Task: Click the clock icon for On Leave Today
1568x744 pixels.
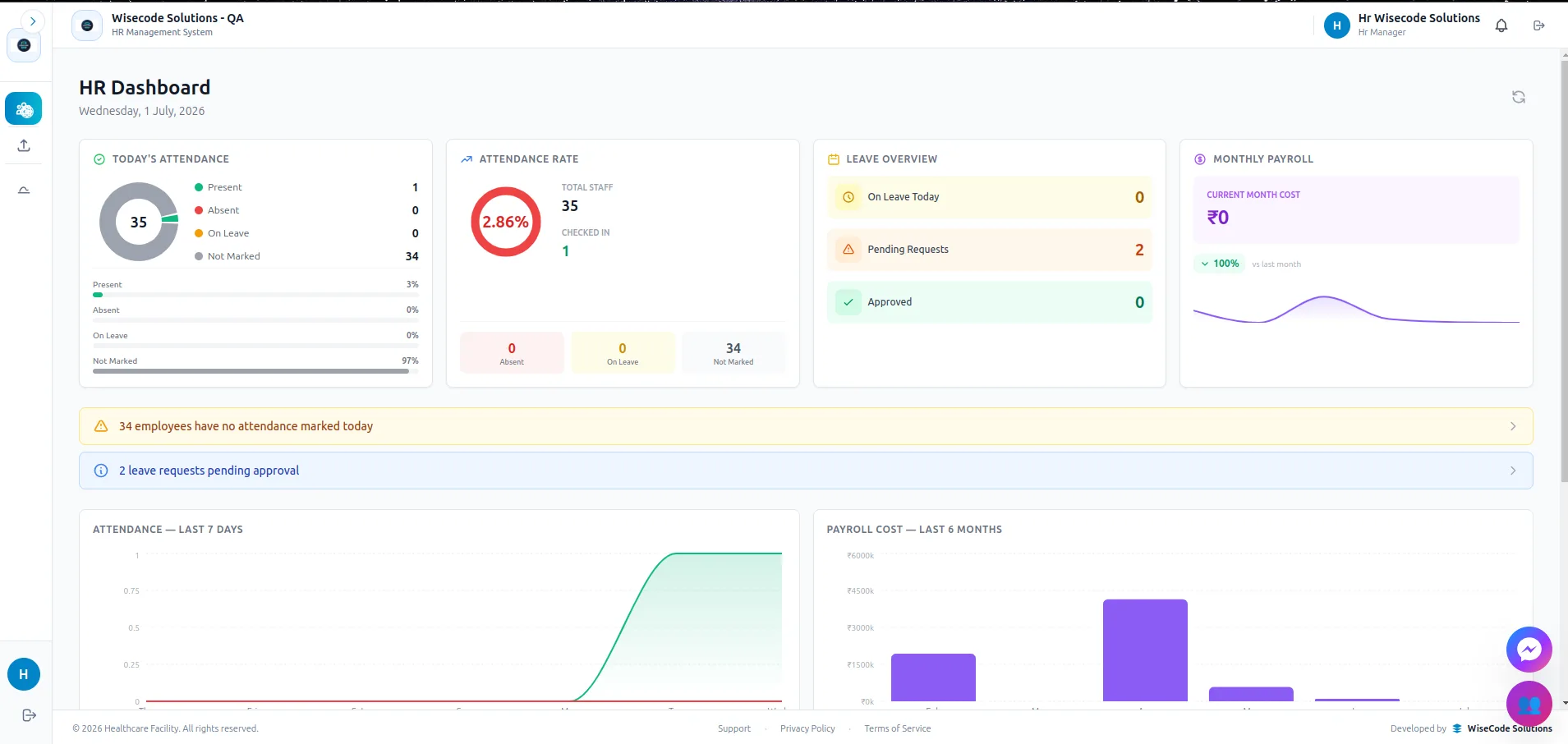Action: click(848, 197)
